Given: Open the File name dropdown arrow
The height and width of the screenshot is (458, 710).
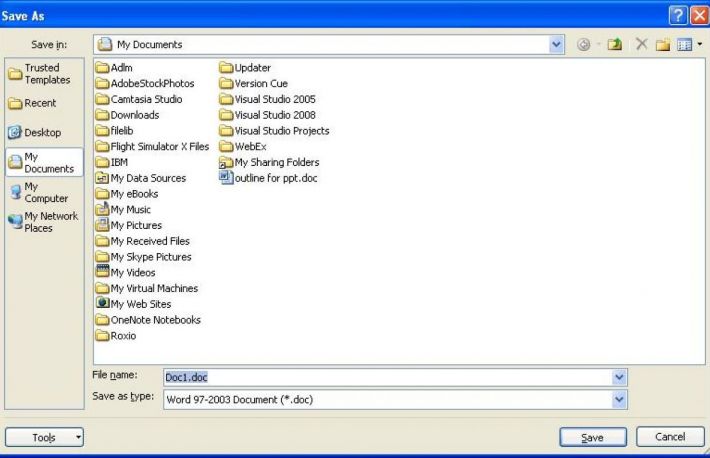Looking at the screenshot, I should tap(619, 377).
